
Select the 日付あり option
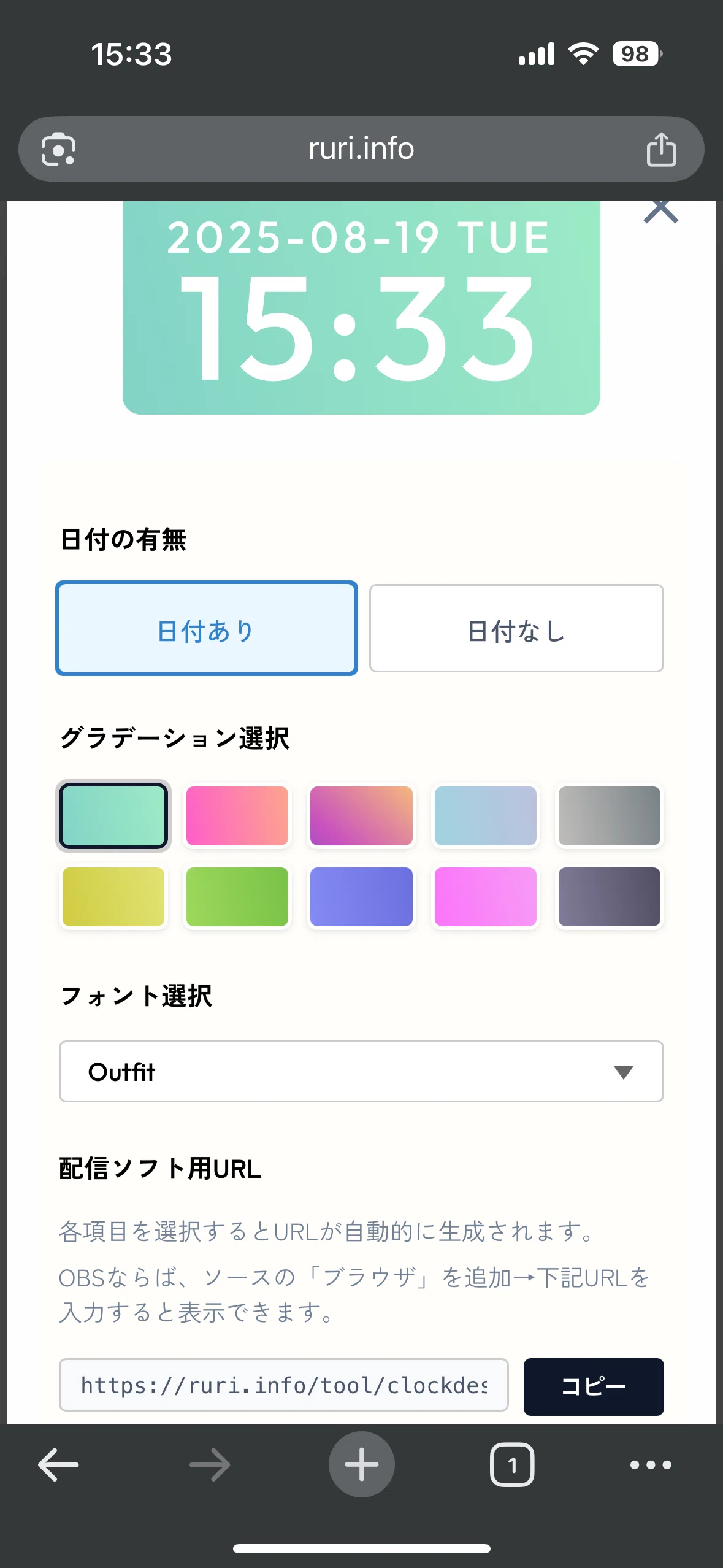coord(207,628)
